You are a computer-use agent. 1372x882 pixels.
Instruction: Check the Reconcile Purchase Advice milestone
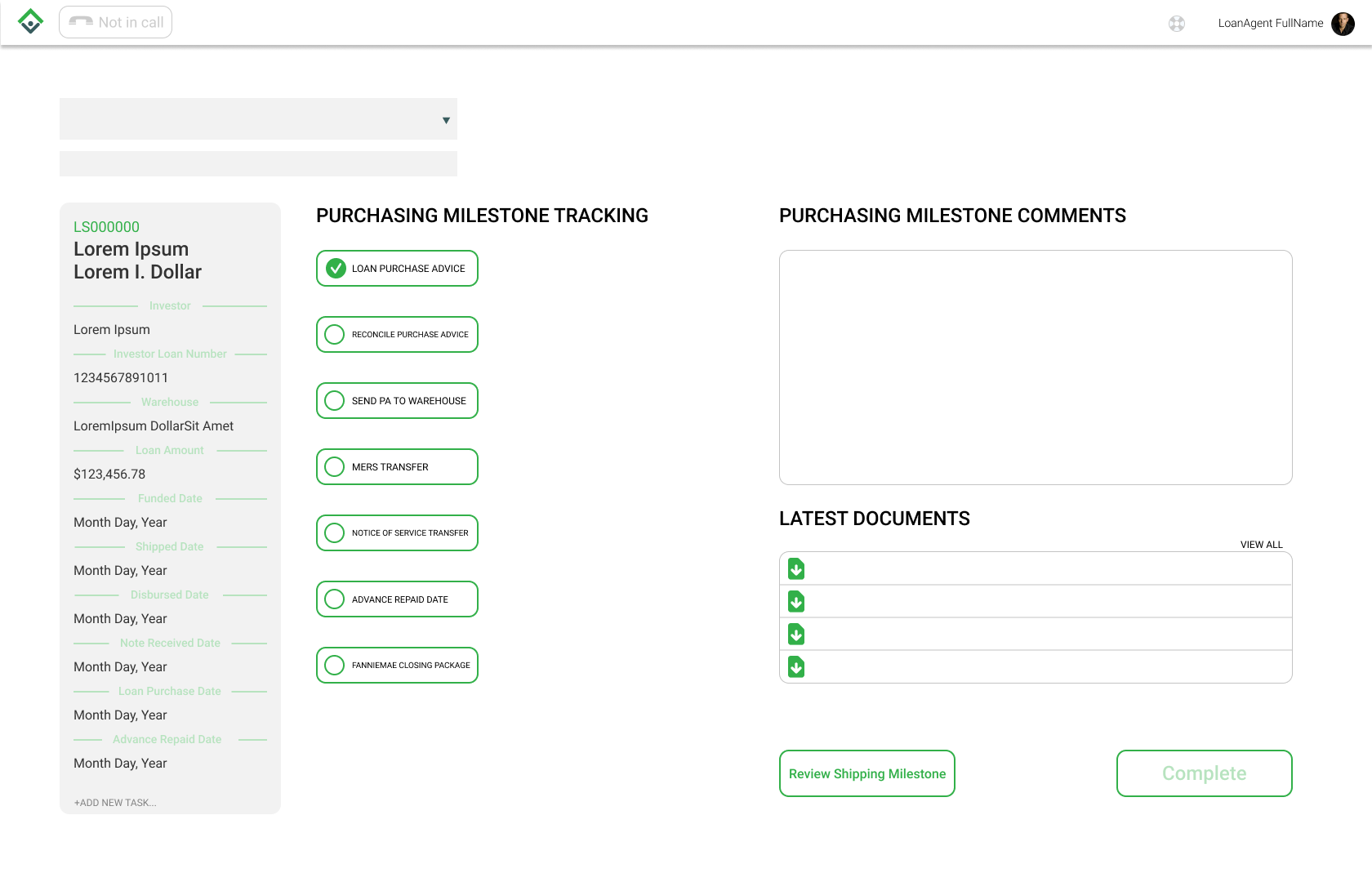click(335, 335)
